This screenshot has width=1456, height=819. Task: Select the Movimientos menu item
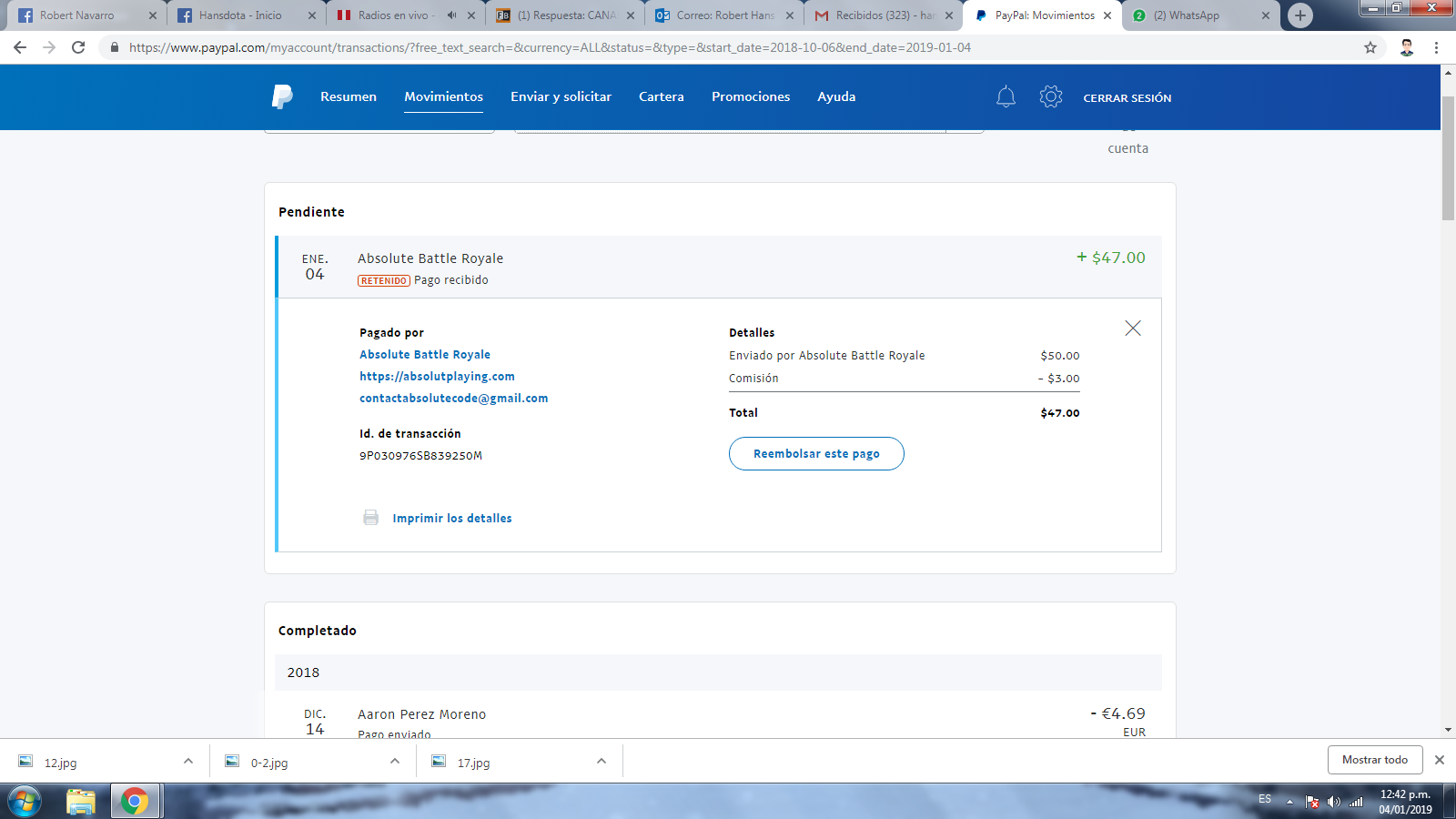(444, 96)
